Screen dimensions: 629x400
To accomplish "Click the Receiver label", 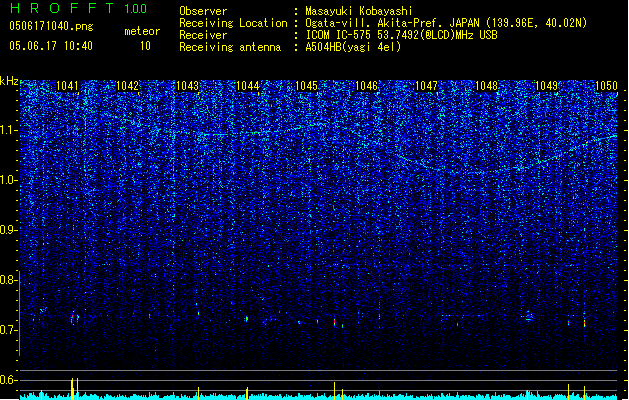I will [203, 35].
